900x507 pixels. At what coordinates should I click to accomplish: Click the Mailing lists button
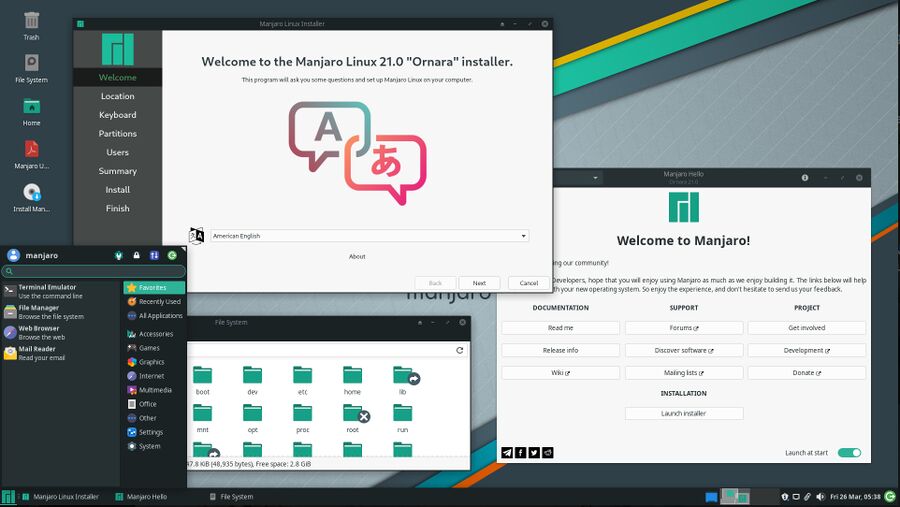point(684,373)
